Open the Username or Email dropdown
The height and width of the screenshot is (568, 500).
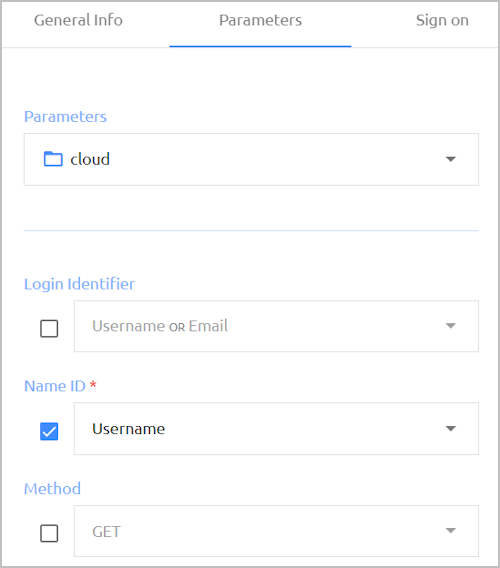pyautogui.click(x=276, y=326)
